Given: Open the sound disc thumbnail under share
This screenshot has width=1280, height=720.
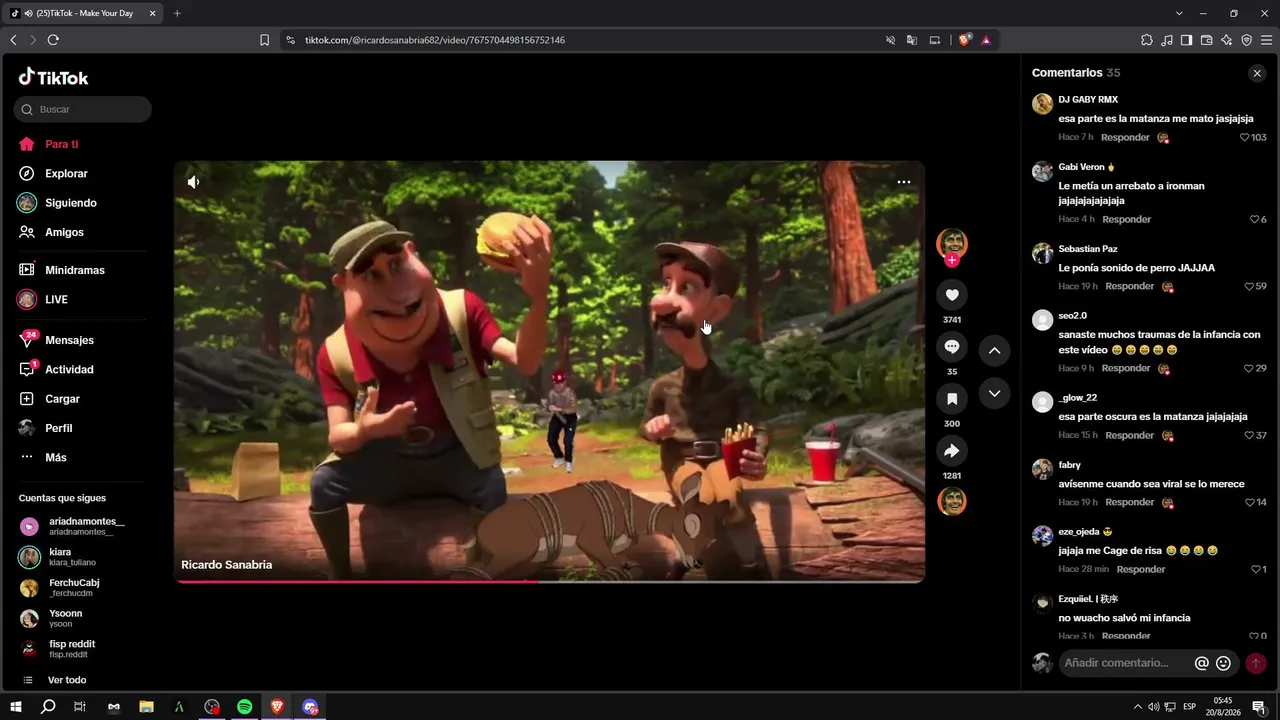Looking at the screenshot, I should tap(952, 501).
